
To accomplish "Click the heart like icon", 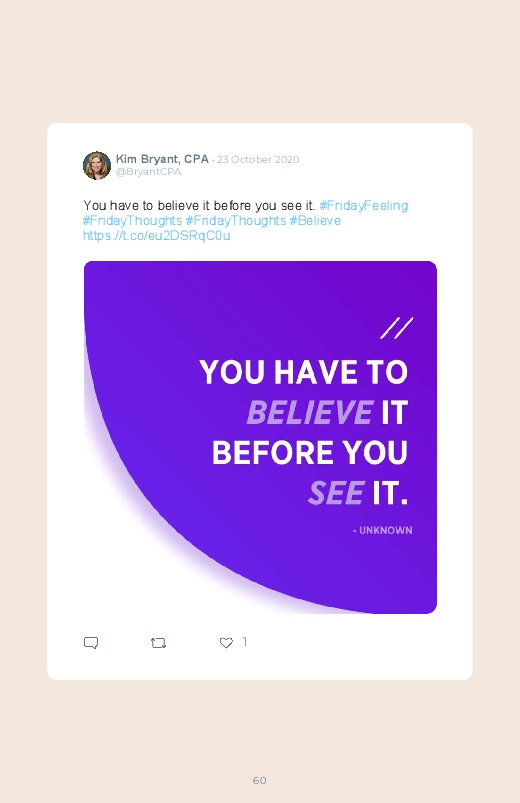I will coord(226,643).
